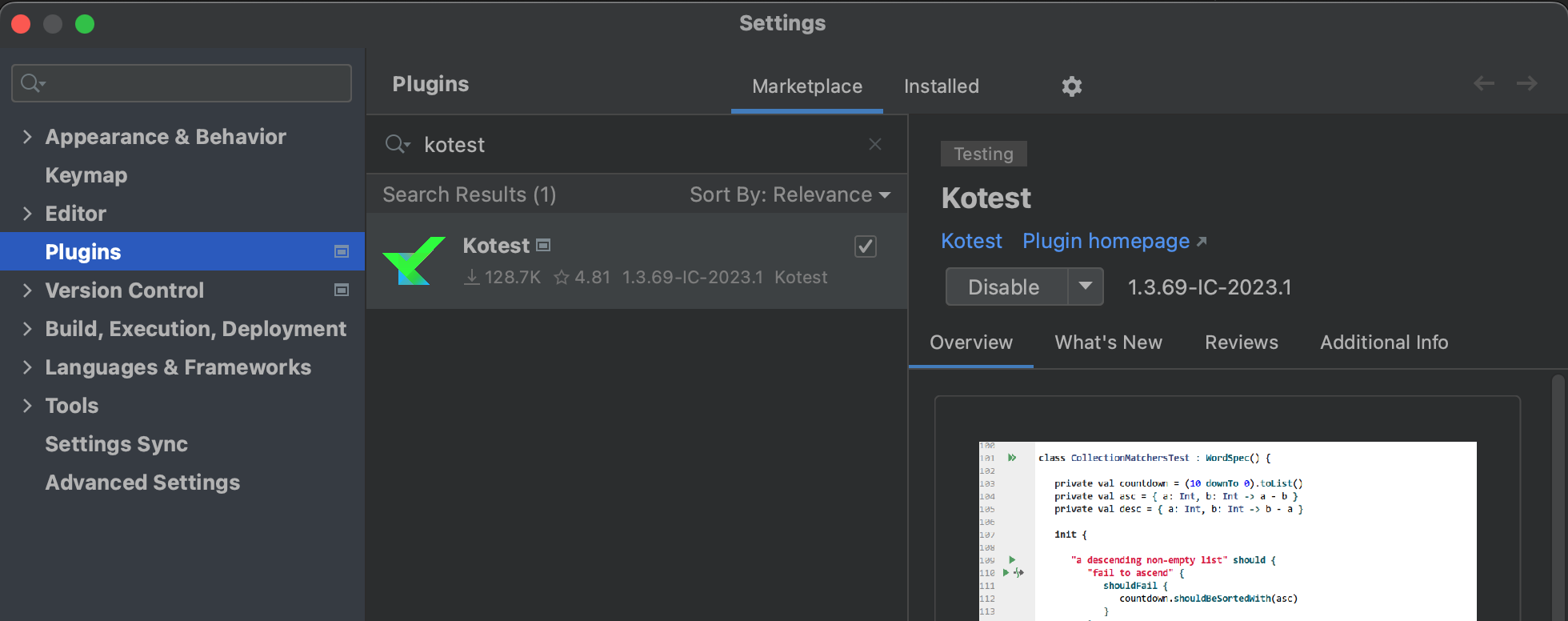Click the bundled marker icon beside Kotest name
1568x621 pixels.
coord(543,246)
